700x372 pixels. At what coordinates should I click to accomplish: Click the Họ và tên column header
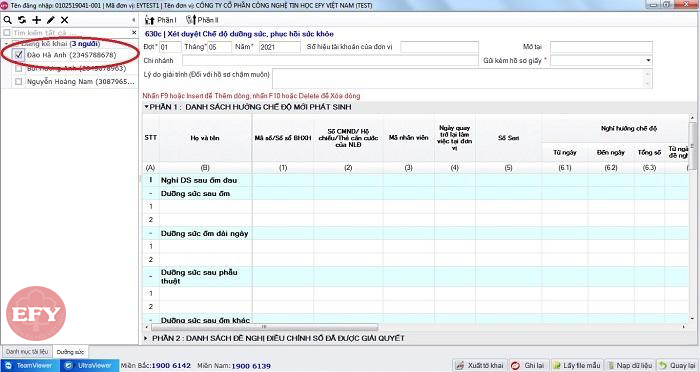click(x=205, y=138)
